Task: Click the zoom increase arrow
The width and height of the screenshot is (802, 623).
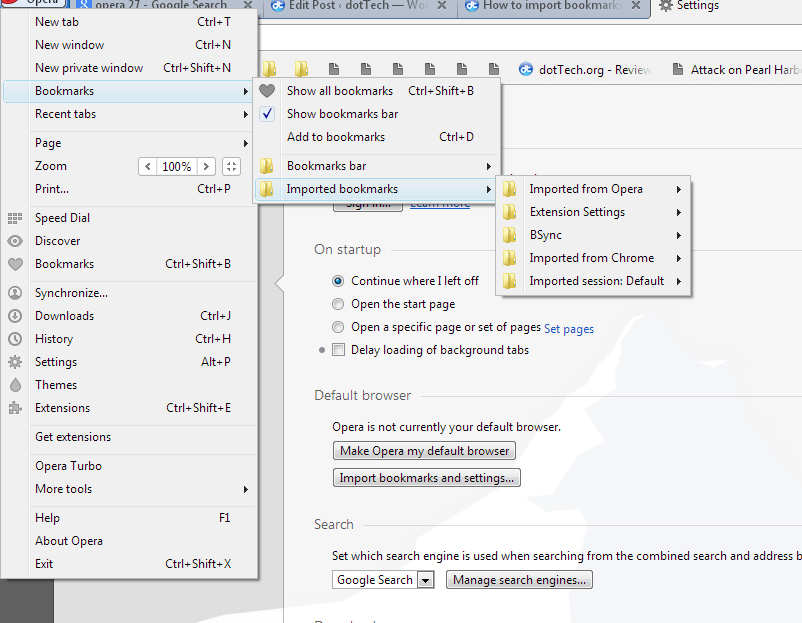Action: pos(207,166)
